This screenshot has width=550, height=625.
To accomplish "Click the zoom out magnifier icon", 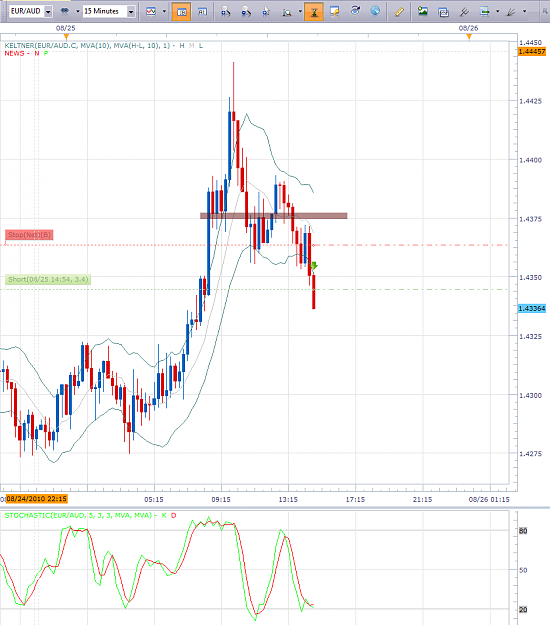I will tap(246, 12).
